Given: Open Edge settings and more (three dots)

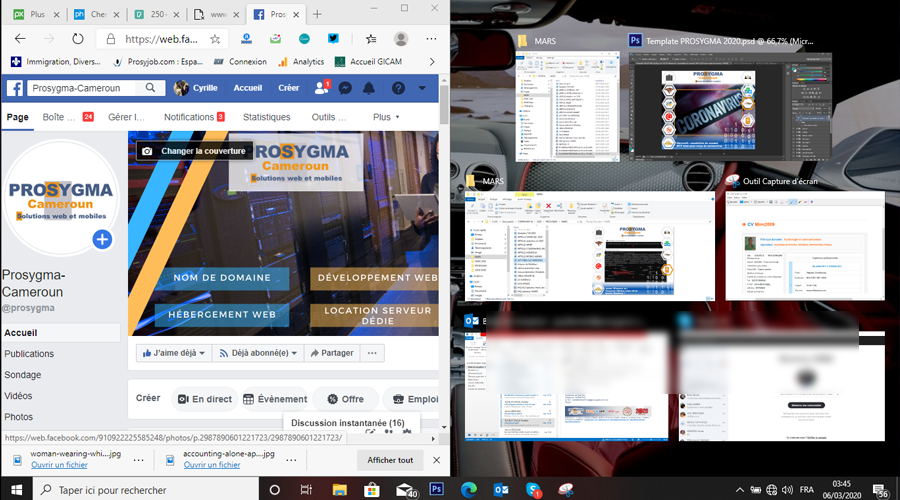Looking at the screenshot, I should tap(431, 38).
